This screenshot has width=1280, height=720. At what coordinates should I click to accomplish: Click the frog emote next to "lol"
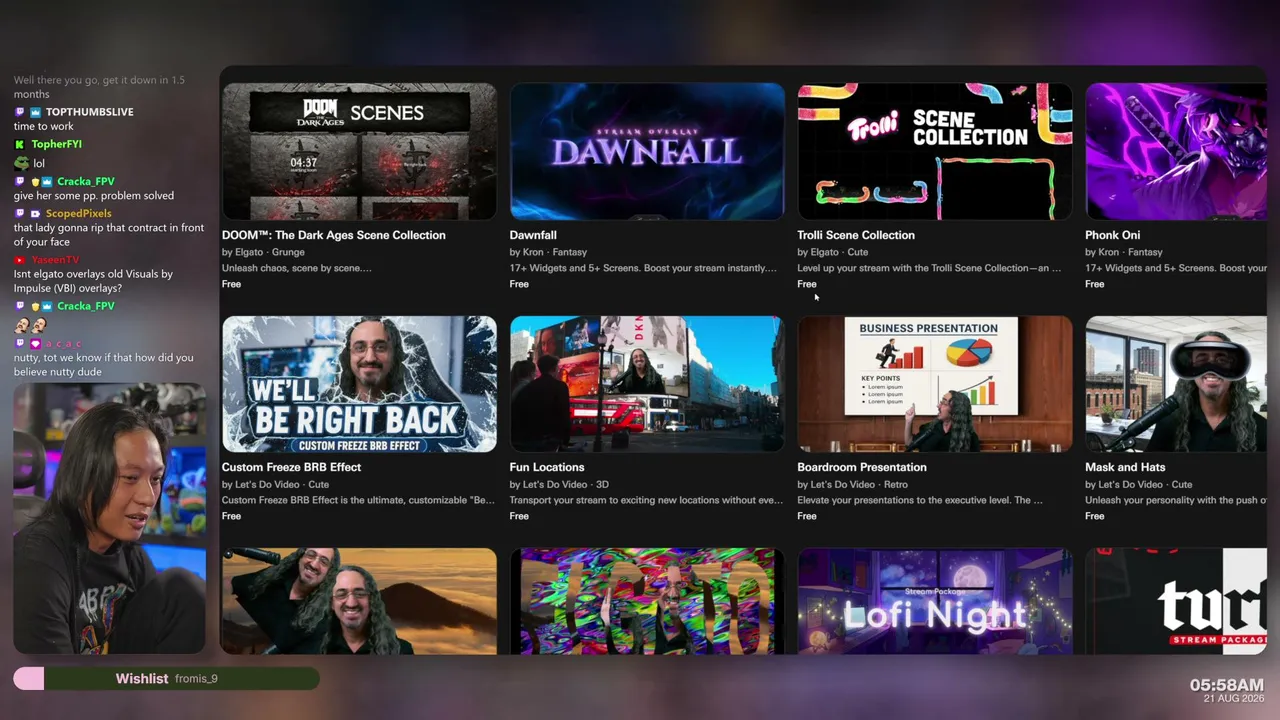(21, 163)
